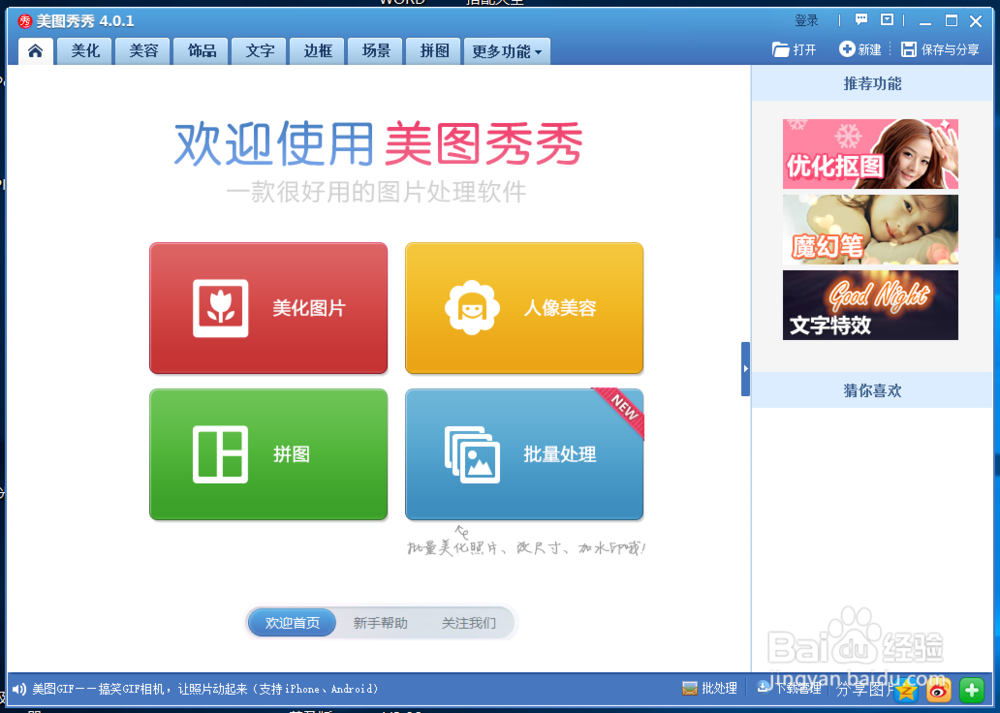Click the 登录 login link
Viewport: 1000px width, 713px height.
tap(806, 21)
